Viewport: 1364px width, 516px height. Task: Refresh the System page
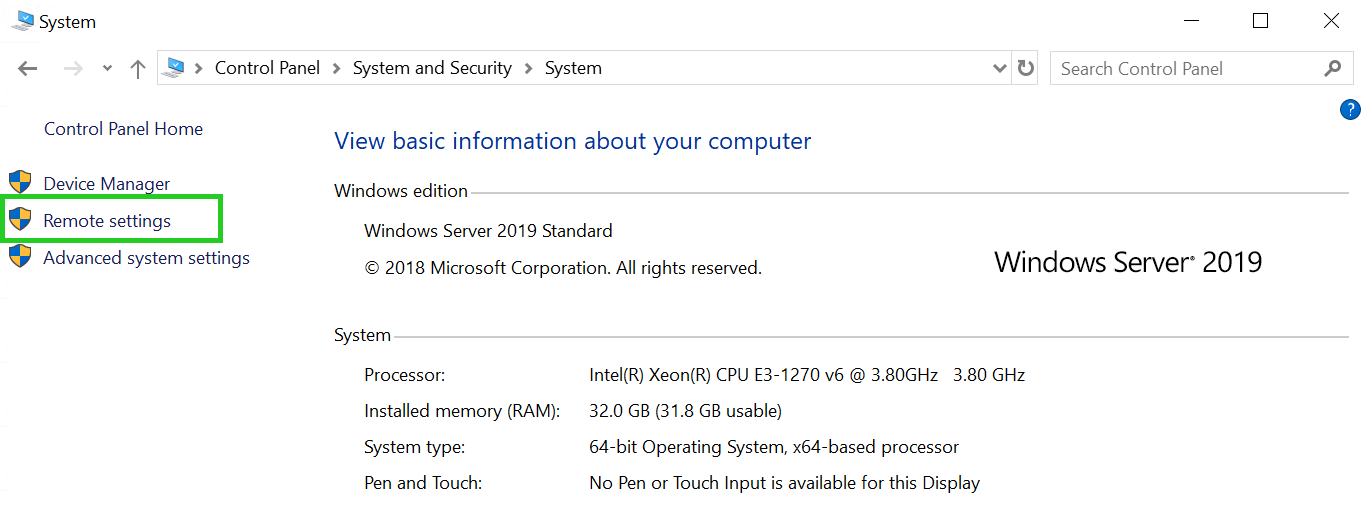point(1026,68)
